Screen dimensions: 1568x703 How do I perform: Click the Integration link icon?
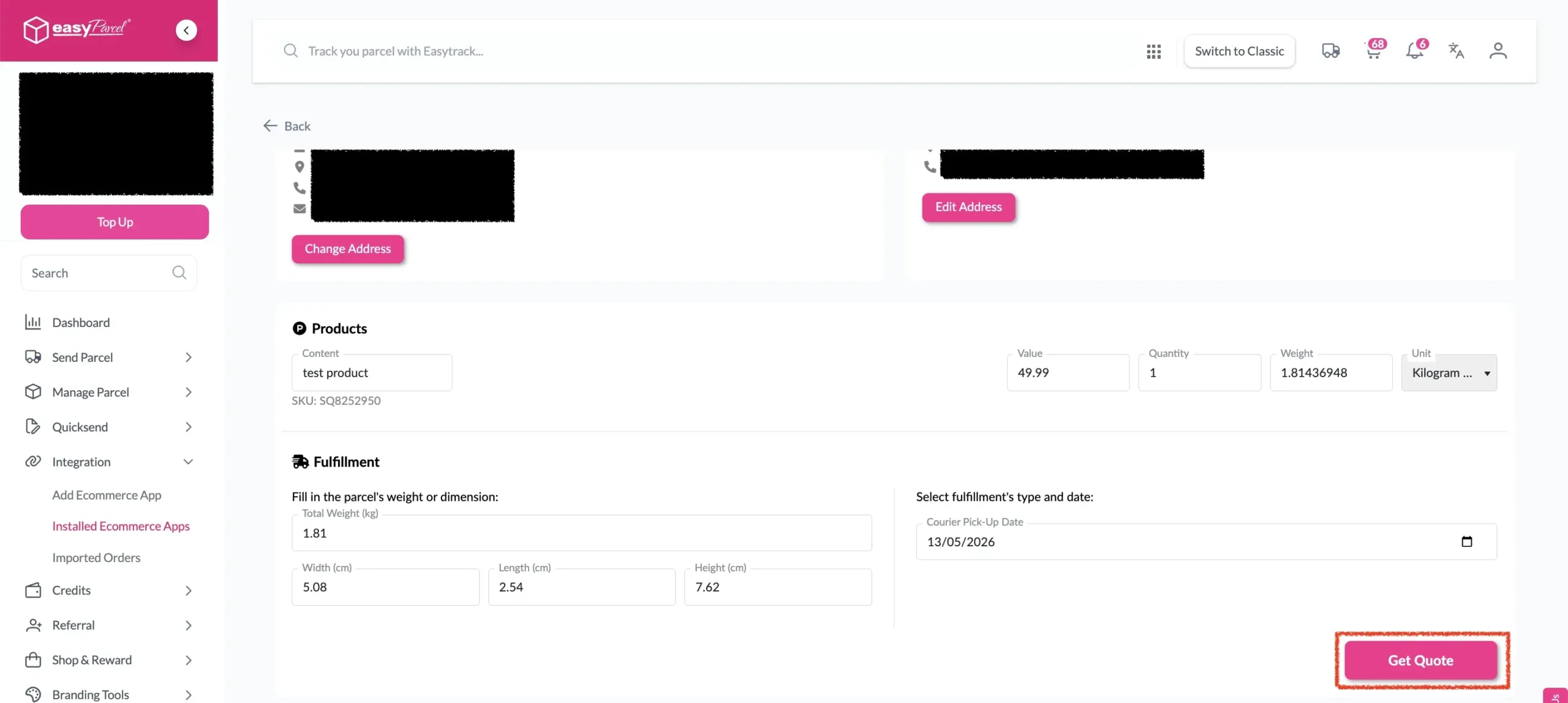pyautogui.click(x=33, y=462)
